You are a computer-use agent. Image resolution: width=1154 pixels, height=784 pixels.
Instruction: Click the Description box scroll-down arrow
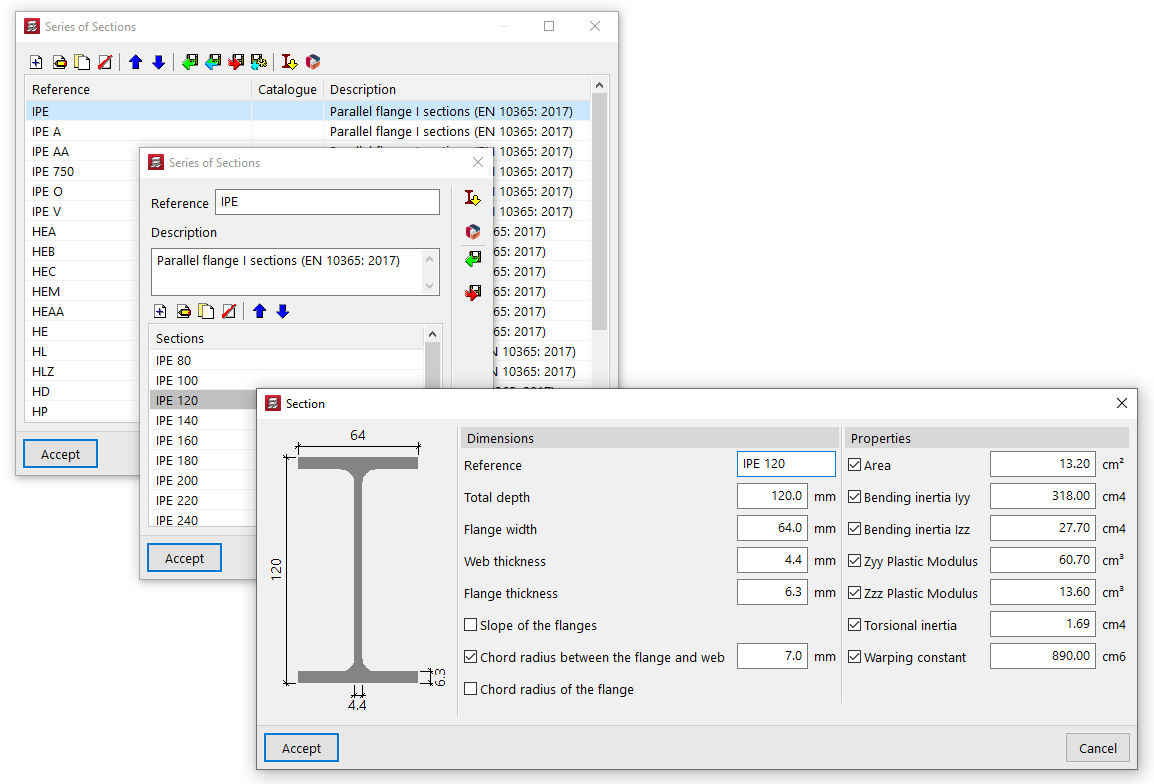pyautogui.click(x=431, y=286)
